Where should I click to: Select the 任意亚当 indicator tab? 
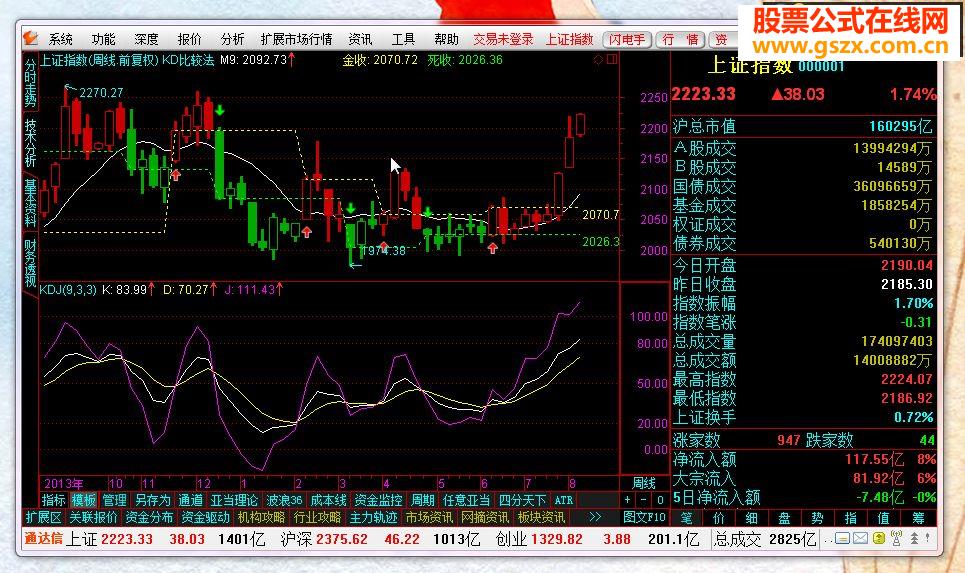467,500
